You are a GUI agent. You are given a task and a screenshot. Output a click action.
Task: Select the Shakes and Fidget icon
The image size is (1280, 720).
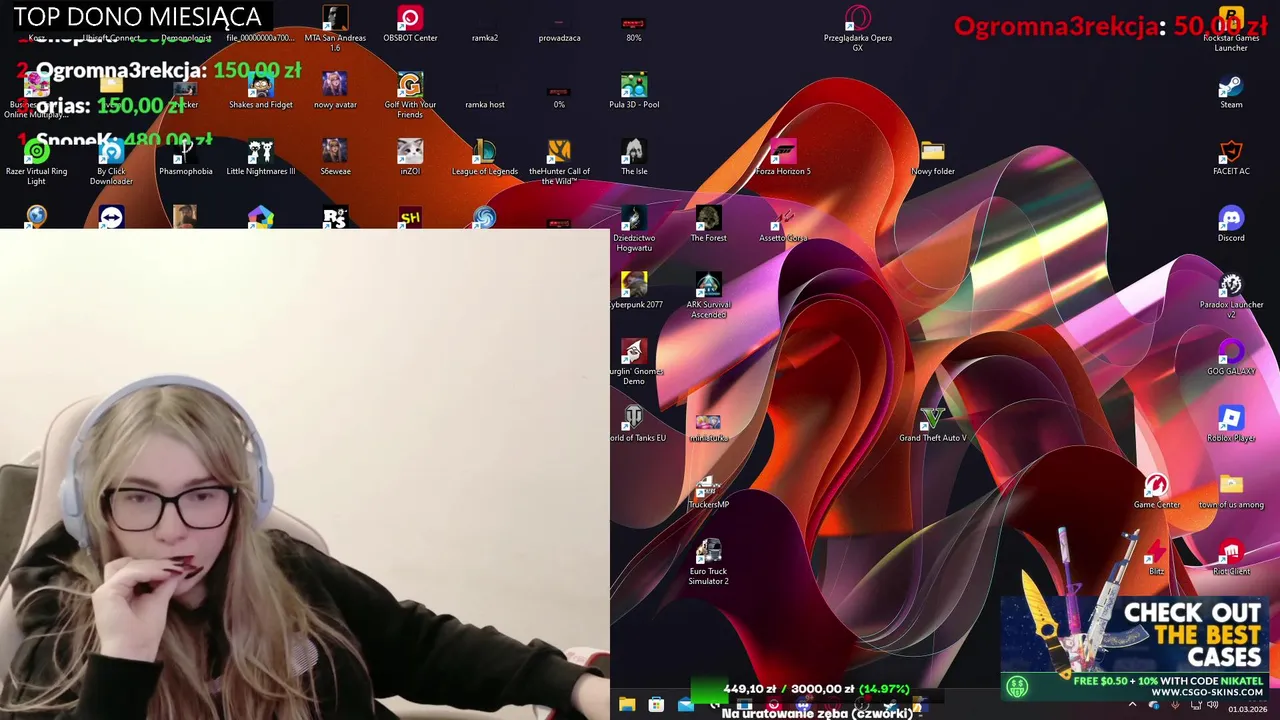click(260, 91)
